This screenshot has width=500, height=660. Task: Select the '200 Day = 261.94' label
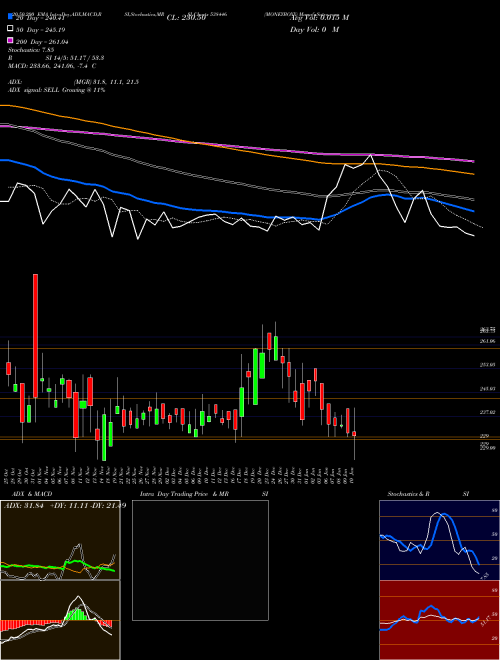pyautogui.click(x=43, y=42)
